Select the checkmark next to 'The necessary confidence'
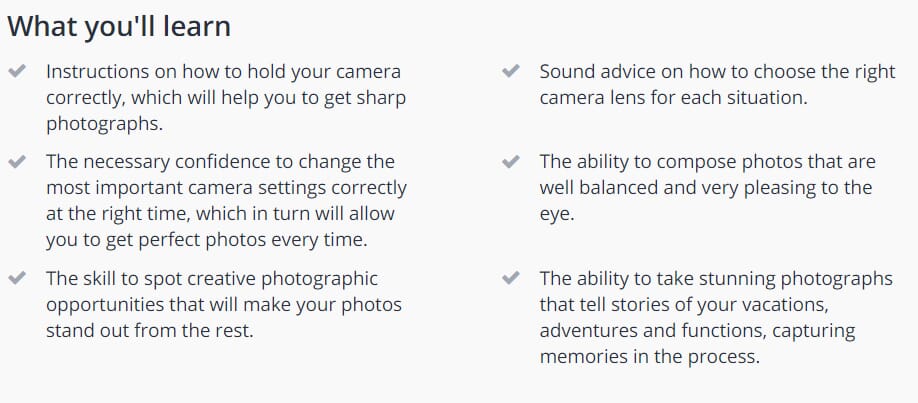The image size is (918, 403). pos(17,160)
